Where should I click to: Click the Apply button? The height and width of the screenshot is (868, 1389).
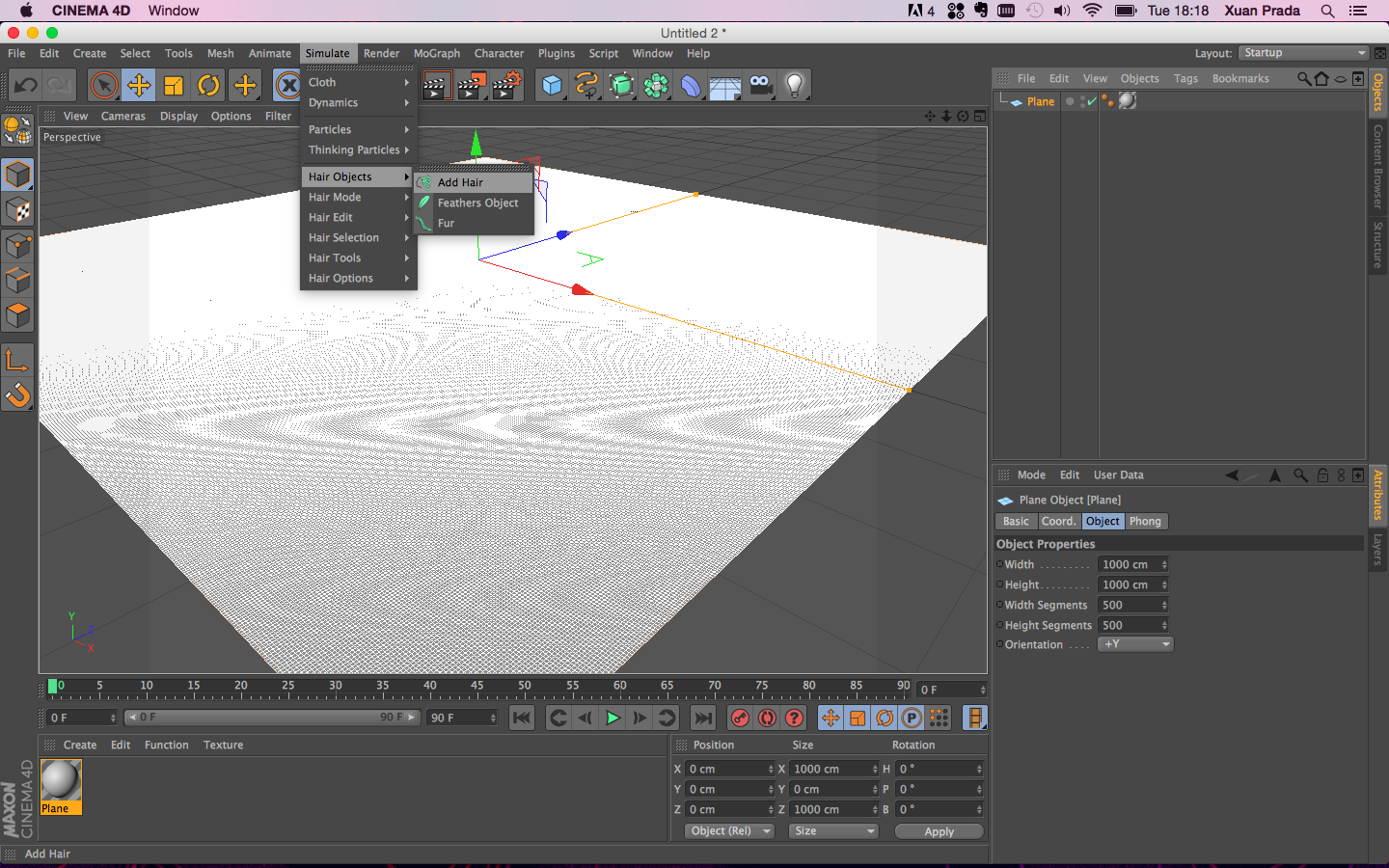click(x=939, y=831)
